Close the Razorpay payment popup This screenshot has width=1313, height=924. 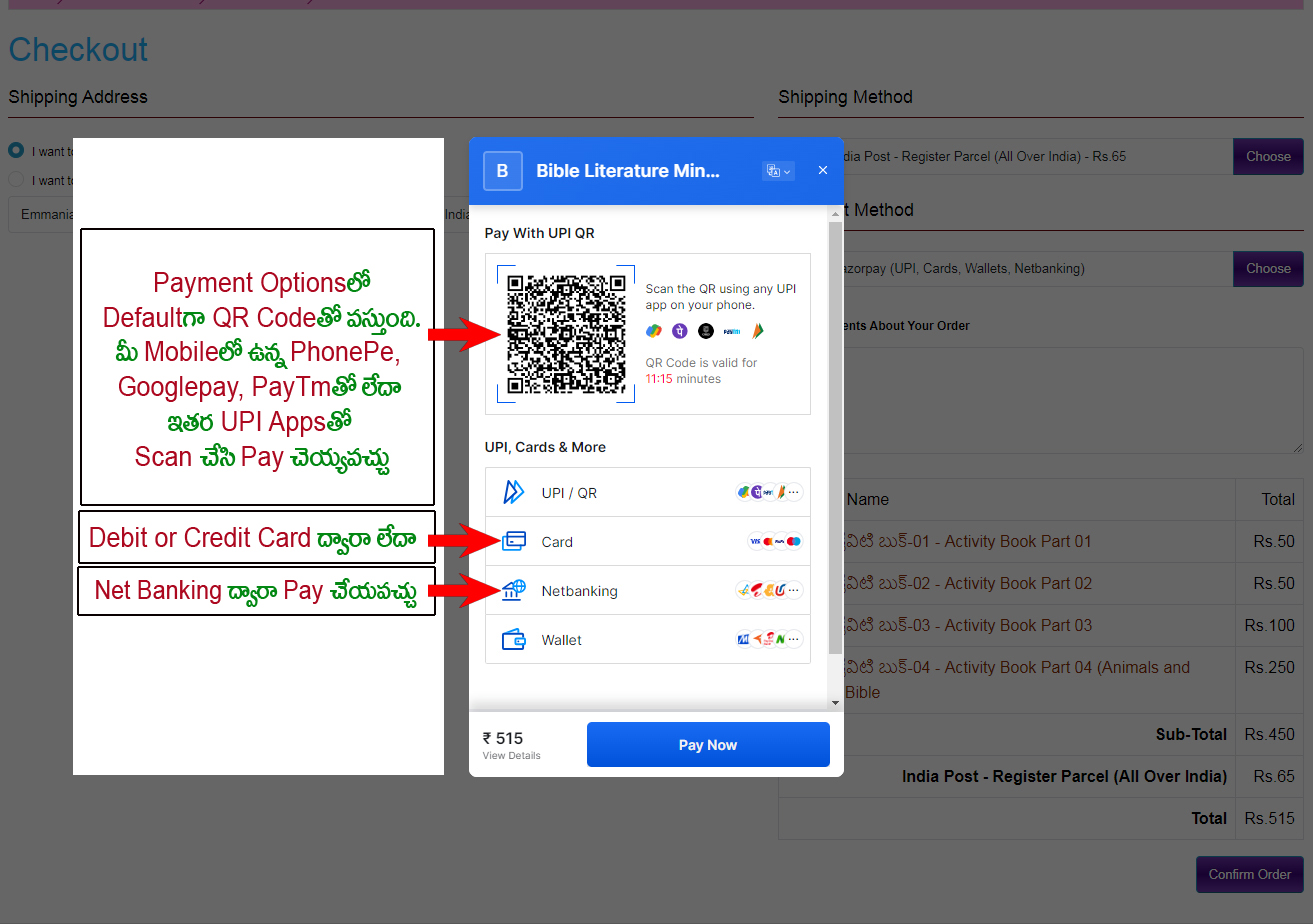pos(823,170)
